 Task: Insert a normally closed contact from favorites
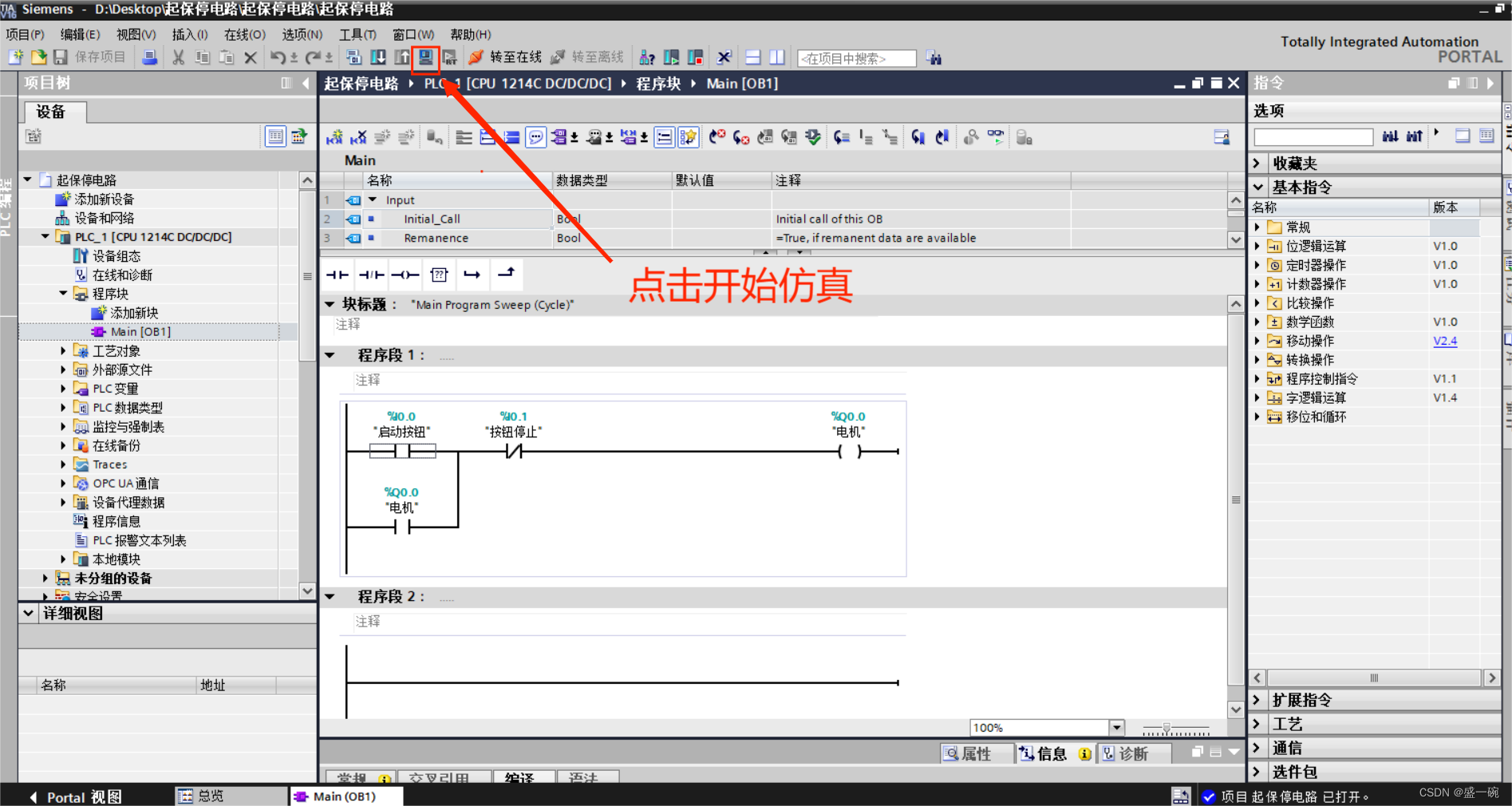point(371,275)
